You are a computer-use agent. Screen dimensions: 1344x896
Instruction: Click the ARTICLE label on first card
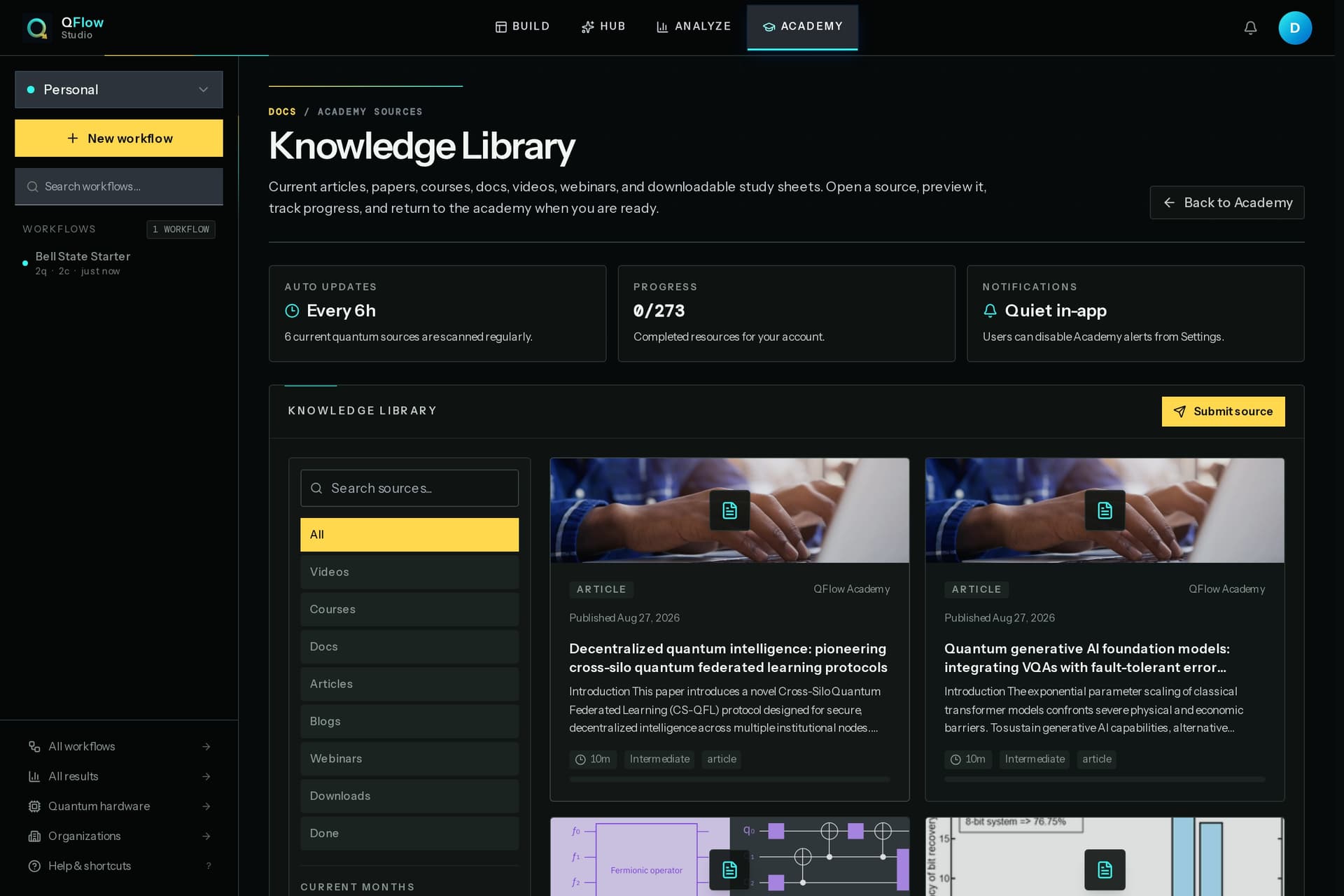coord(601,589)
